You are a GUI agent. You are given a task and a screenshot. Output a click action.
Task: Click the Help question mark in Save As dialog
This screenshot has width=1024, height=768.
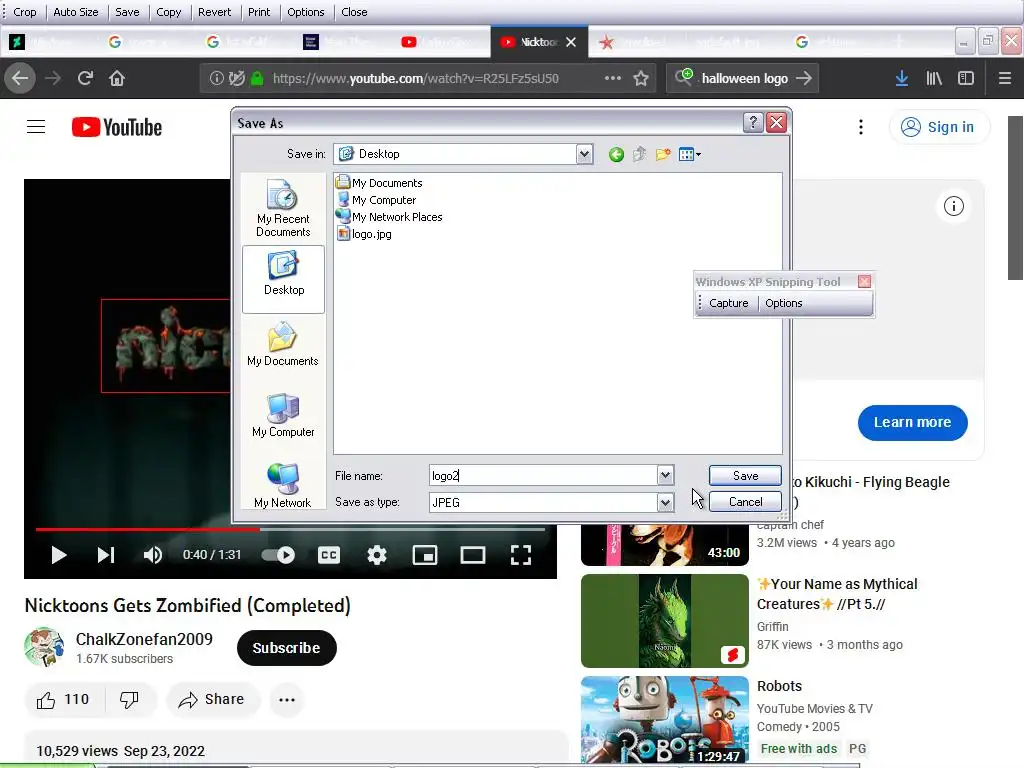coord(753,123)
